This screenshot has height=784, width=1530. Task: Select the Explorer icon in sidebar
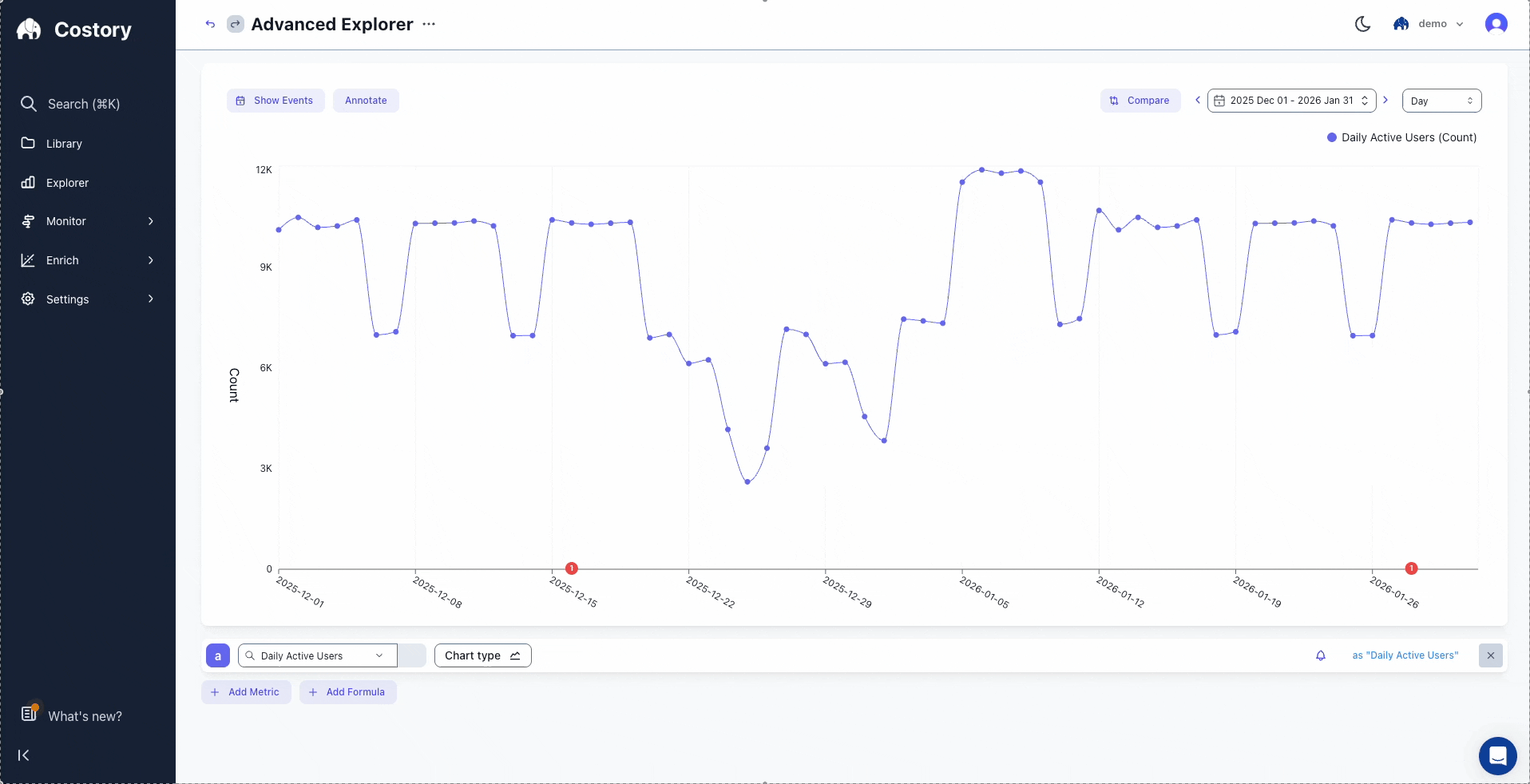pyautogui.click(x=28, y=182)
